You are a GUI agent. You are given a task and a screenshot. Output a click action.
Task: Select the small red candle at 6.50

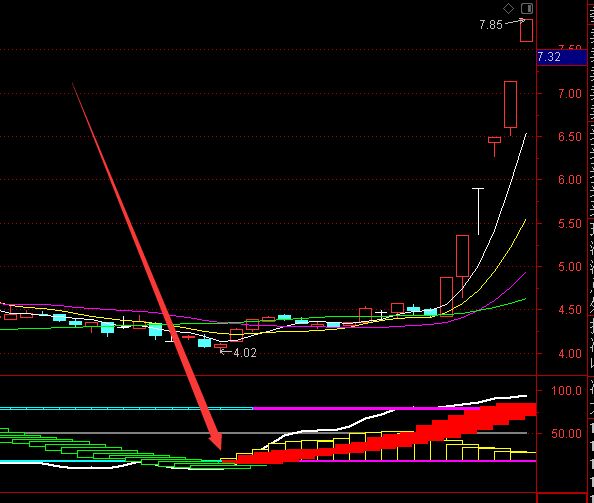pyautogui.click(x=494, y=145)
